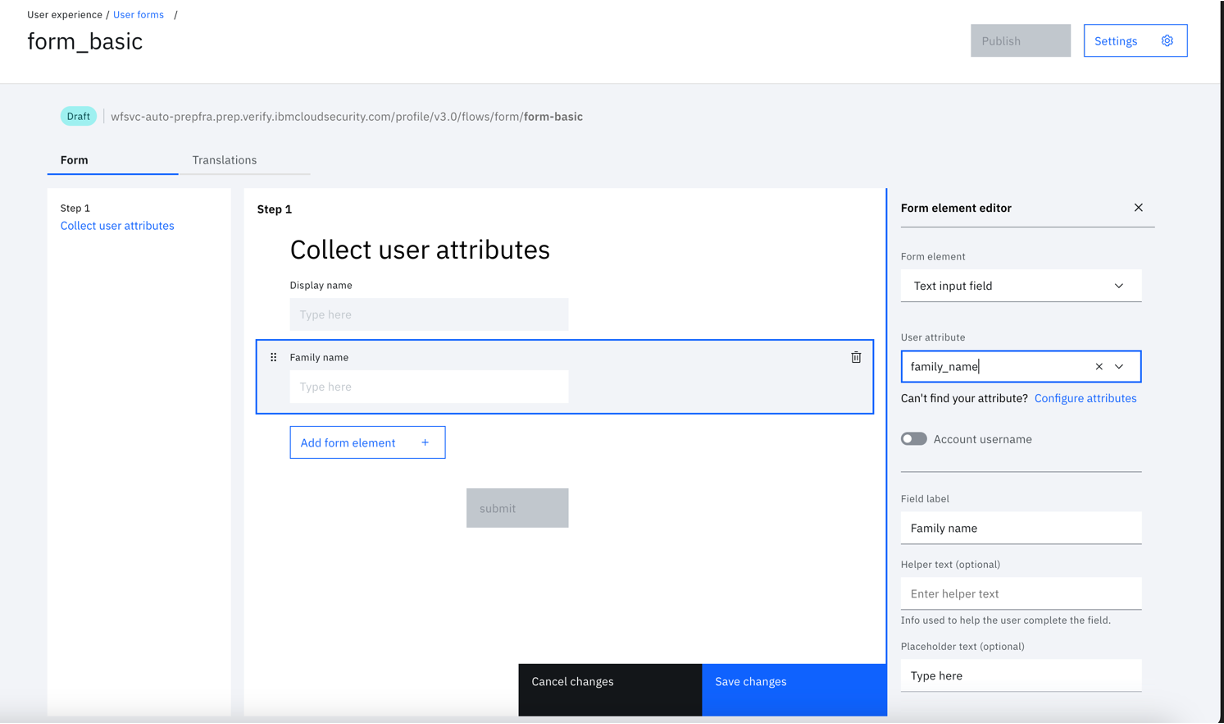Click the Helper text input field
1224x724 pixels.
(1021, 594)
